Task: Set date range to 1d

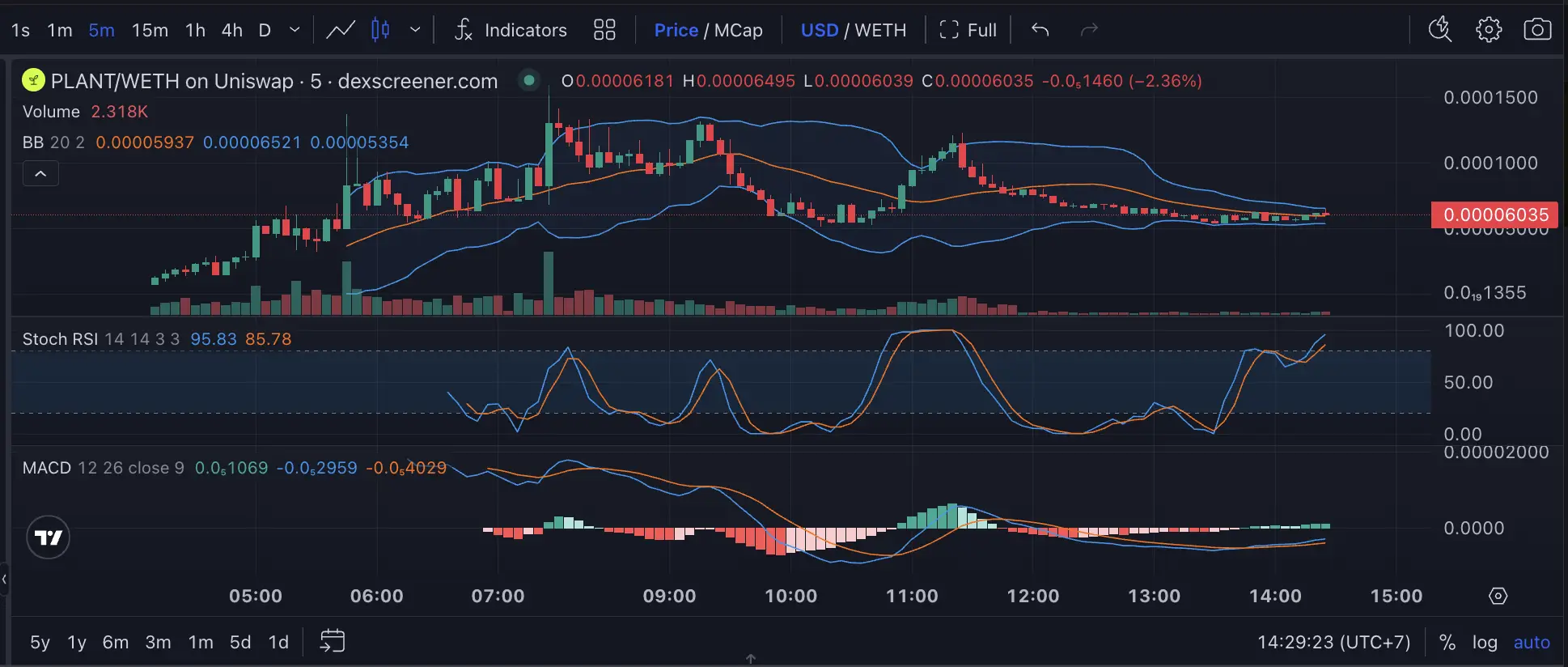Action: coord(278,642)
